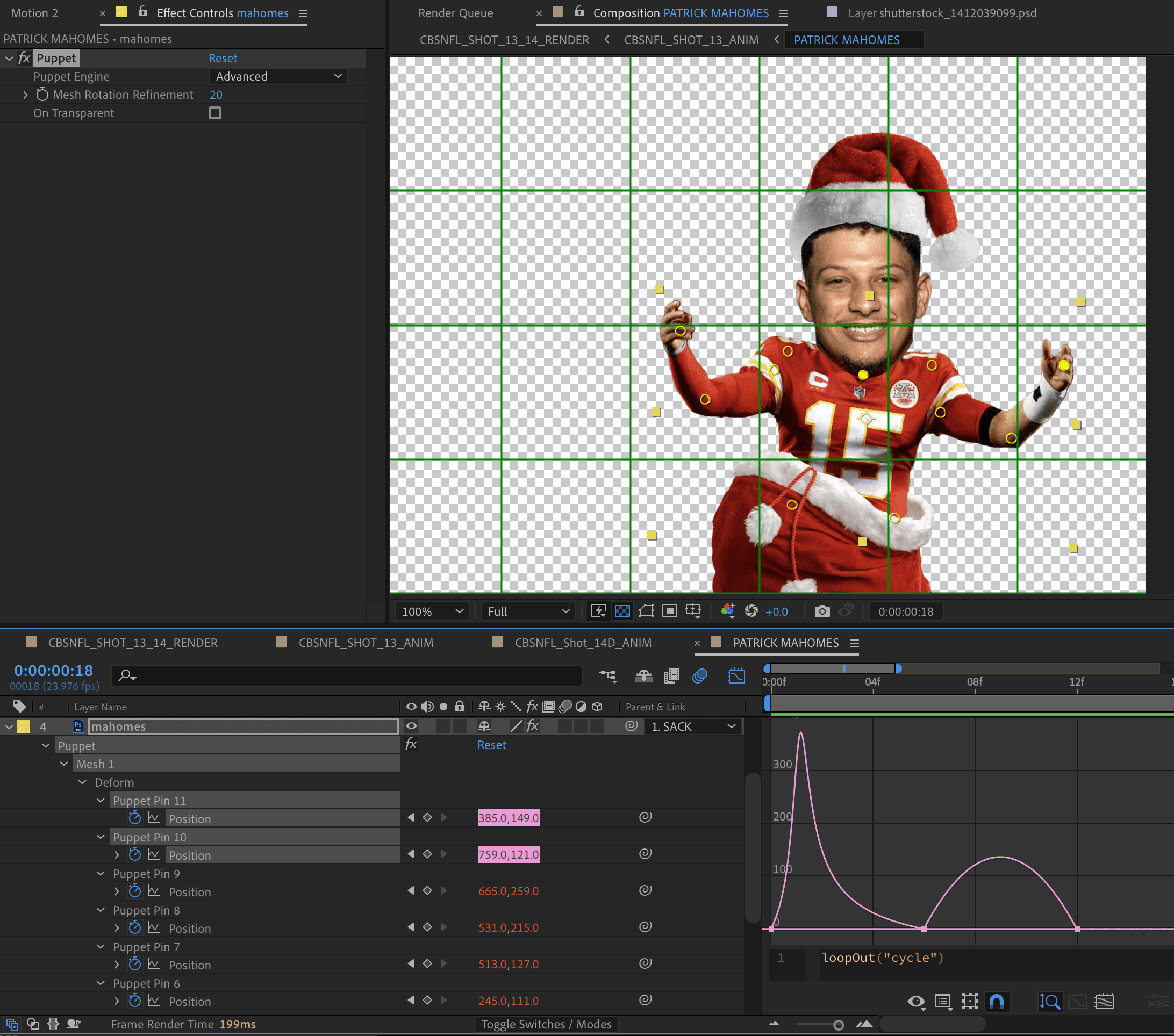Click Reset link in Effect Controls
Screen dimensions: 1174x1036
(223, 58)
